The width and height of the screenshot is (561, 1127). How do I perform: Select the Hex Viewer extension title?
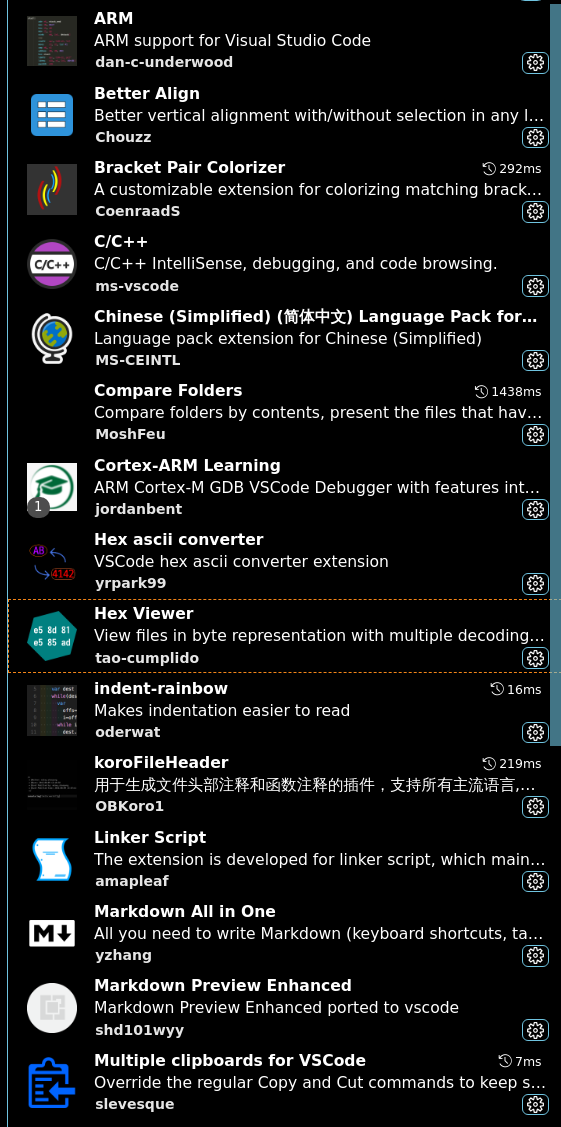click(144, 613)
